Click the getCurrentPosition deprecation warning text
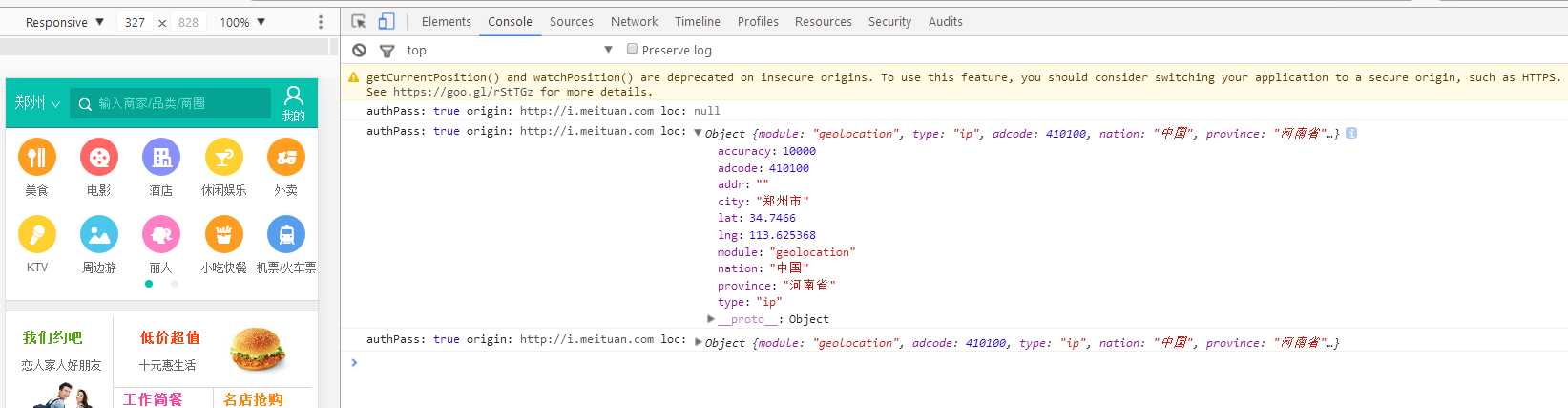The height and width of the screenshot is (408, 1568). coord(963,84)
